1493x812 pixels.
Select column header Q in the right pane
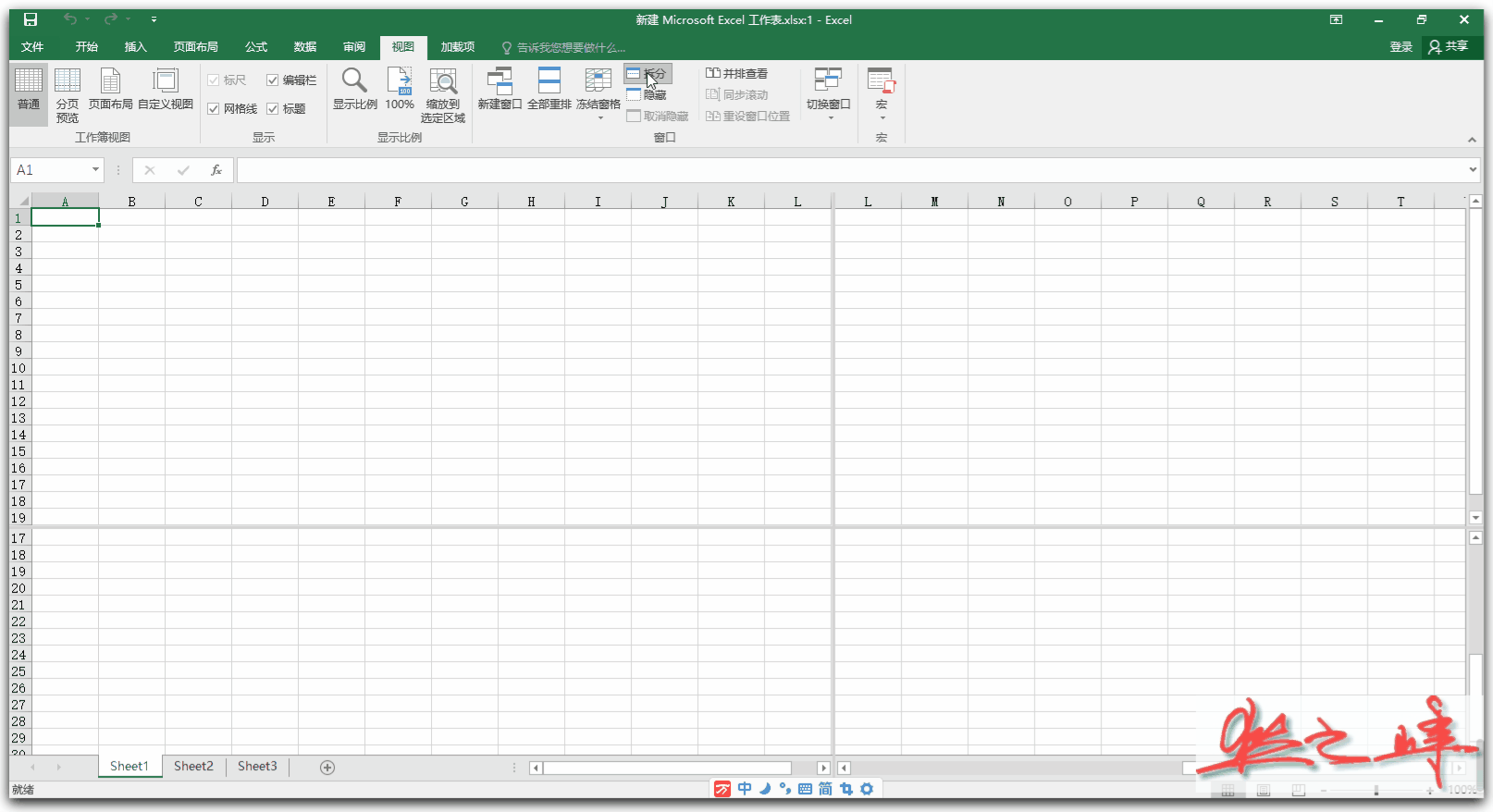click(1201, 202)
